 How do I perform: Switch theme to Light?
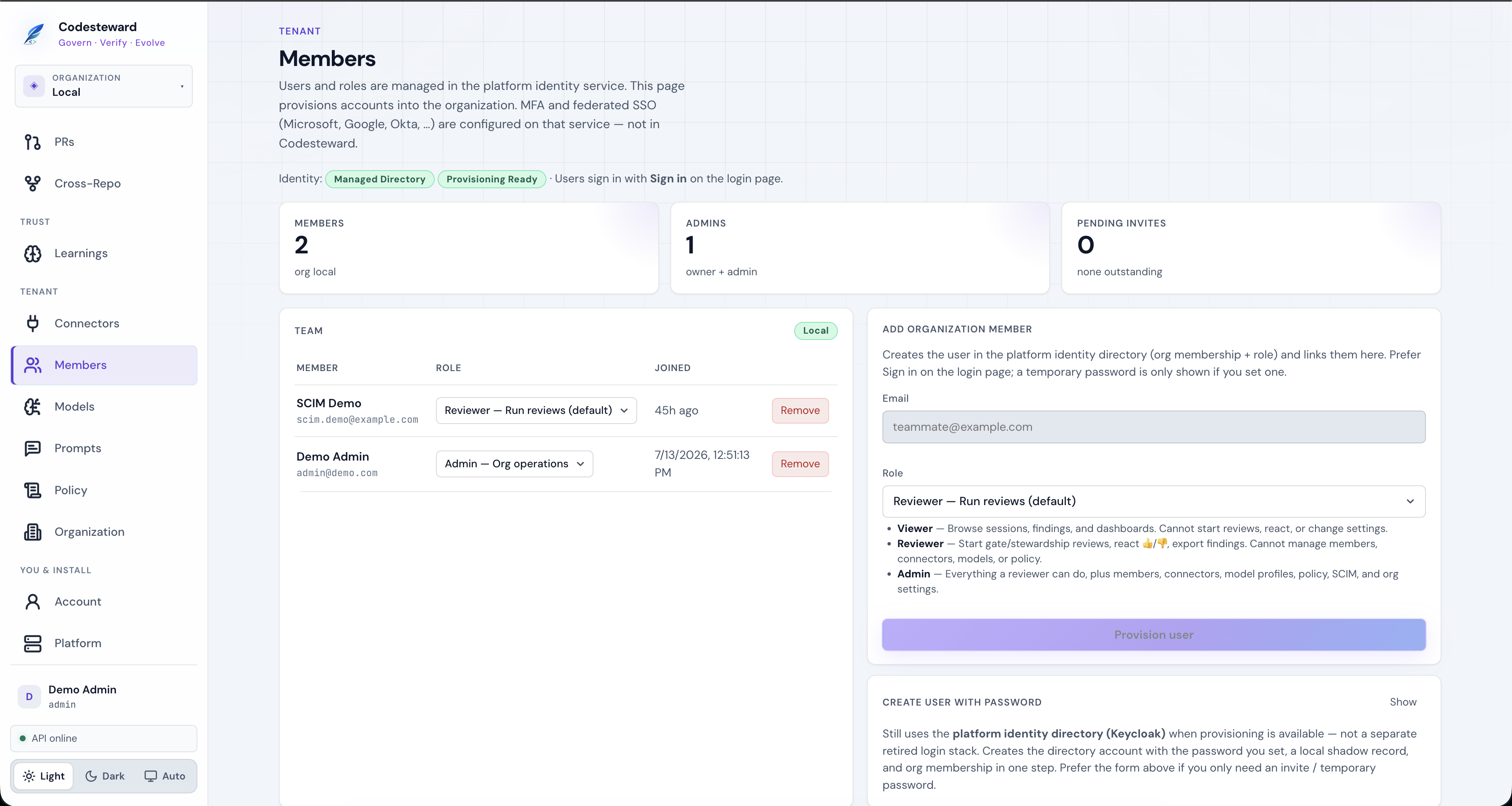coord(44,776)
